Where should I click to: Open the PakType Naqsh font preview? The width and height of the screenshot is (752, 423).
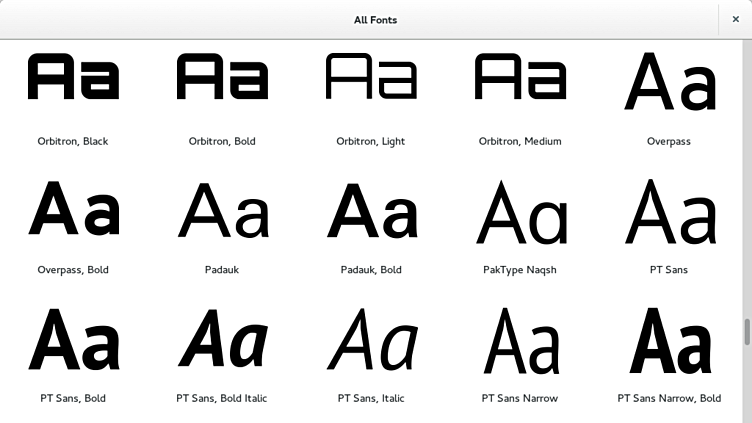coord(520,212)
